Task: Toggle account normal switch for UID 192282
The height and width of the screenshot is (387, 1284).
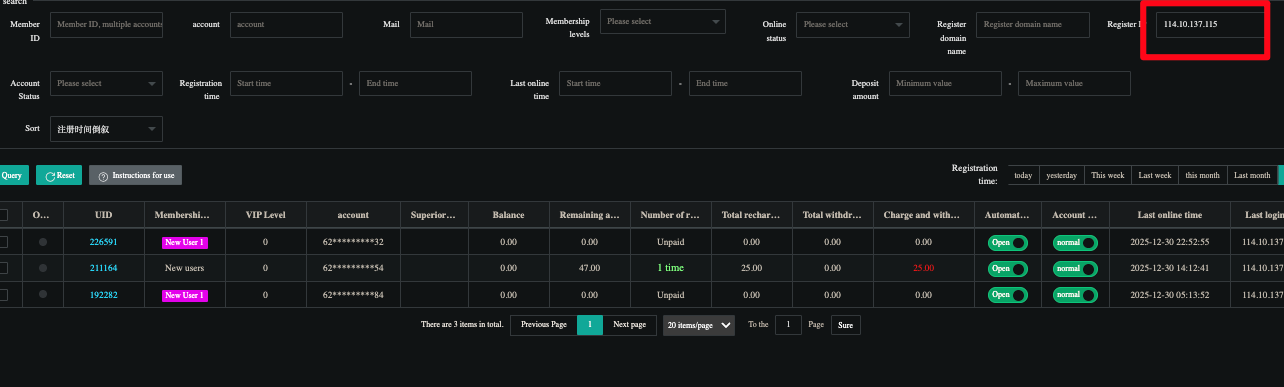Action: coord(1075,295)
